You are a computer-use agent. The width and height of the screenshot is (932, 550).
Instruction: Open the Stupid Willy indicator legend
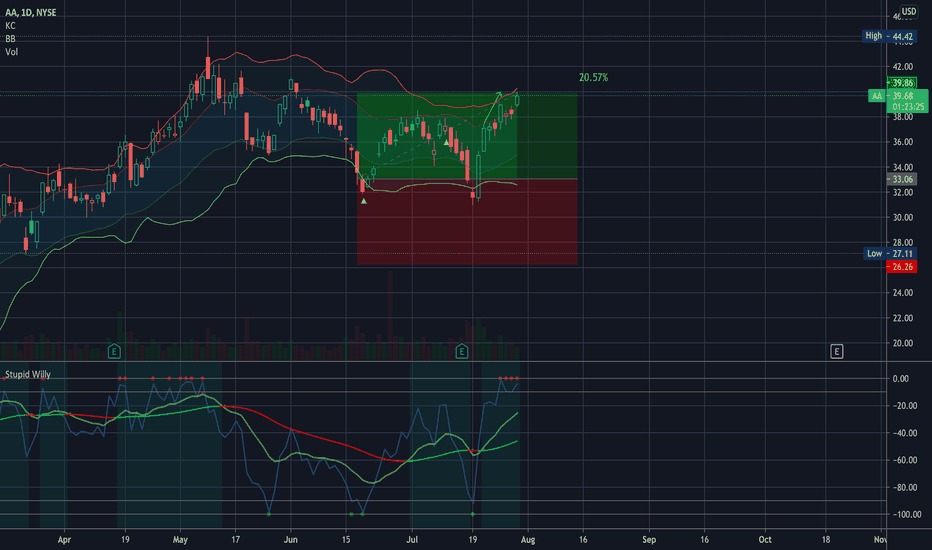[28, 375]
